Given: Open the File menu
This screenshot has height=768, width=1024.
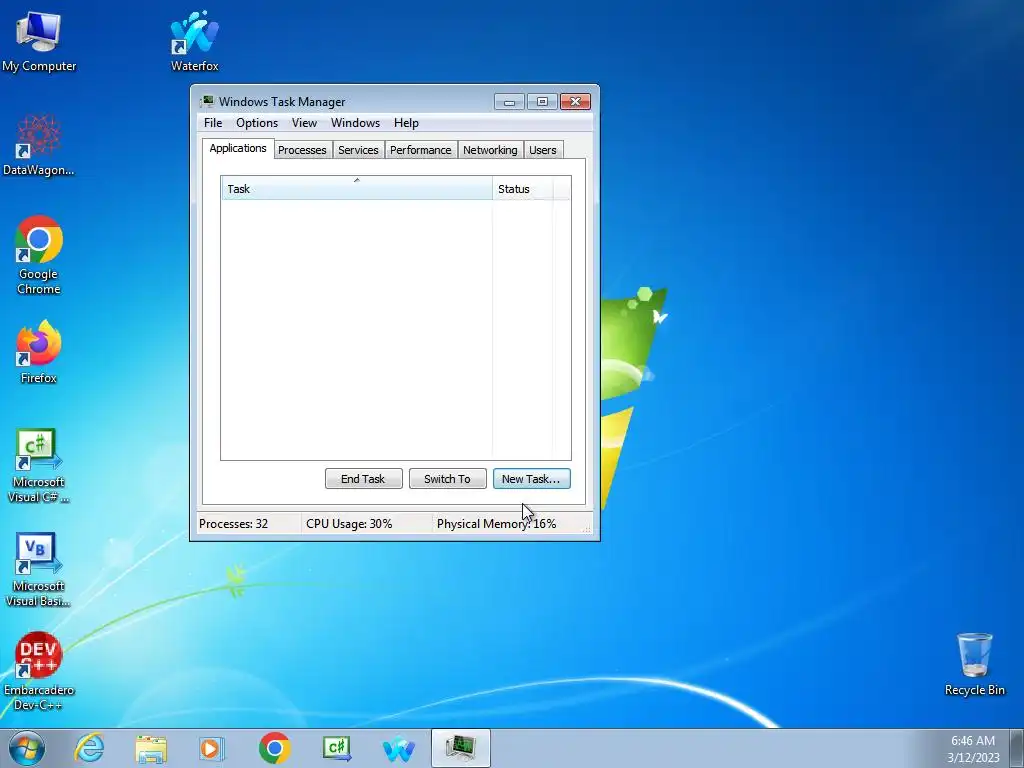Looking at the screenshot, I should (213, 123).
